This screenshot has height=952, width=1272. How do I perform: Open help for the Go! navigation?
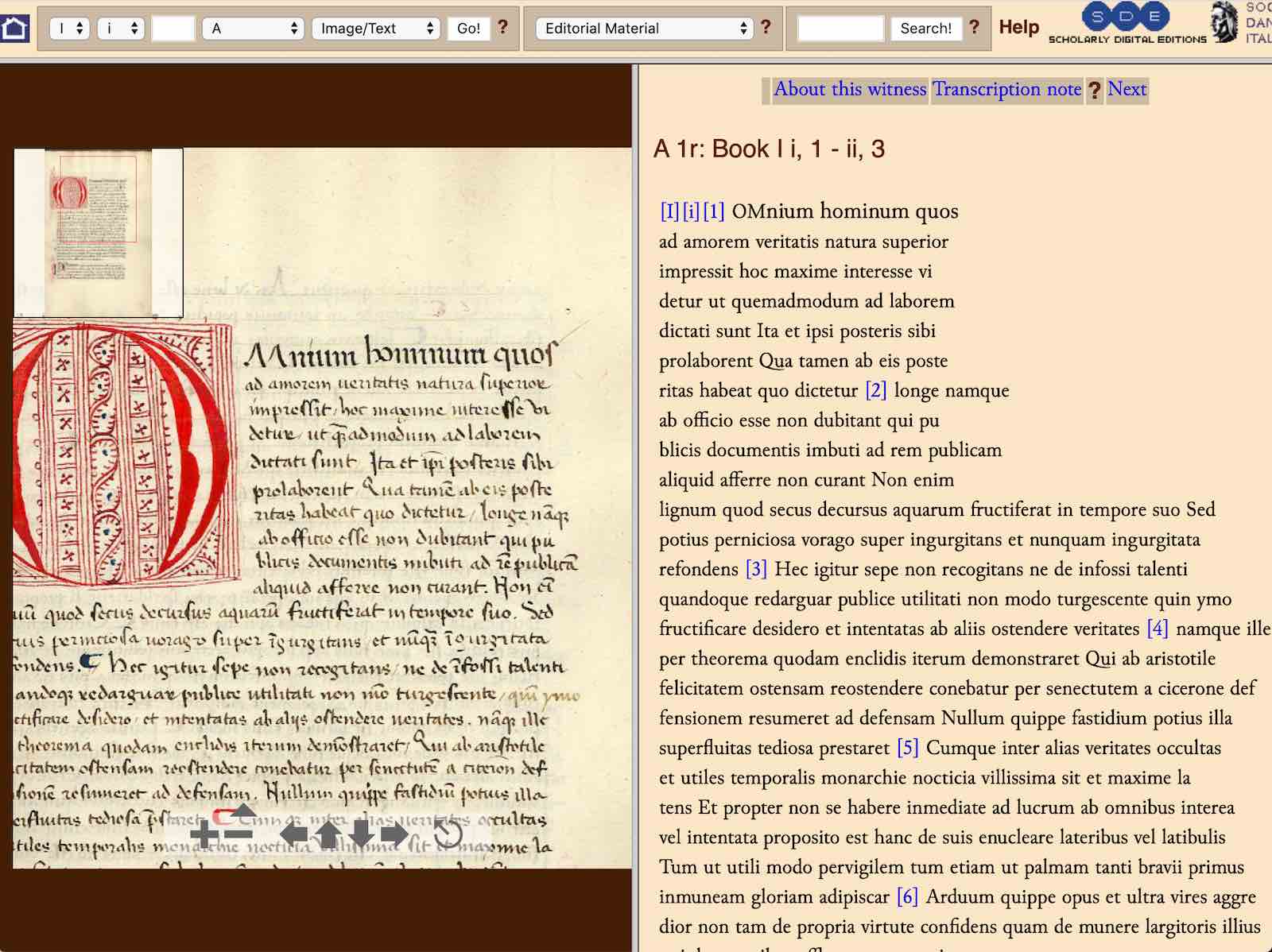point(502,28)
